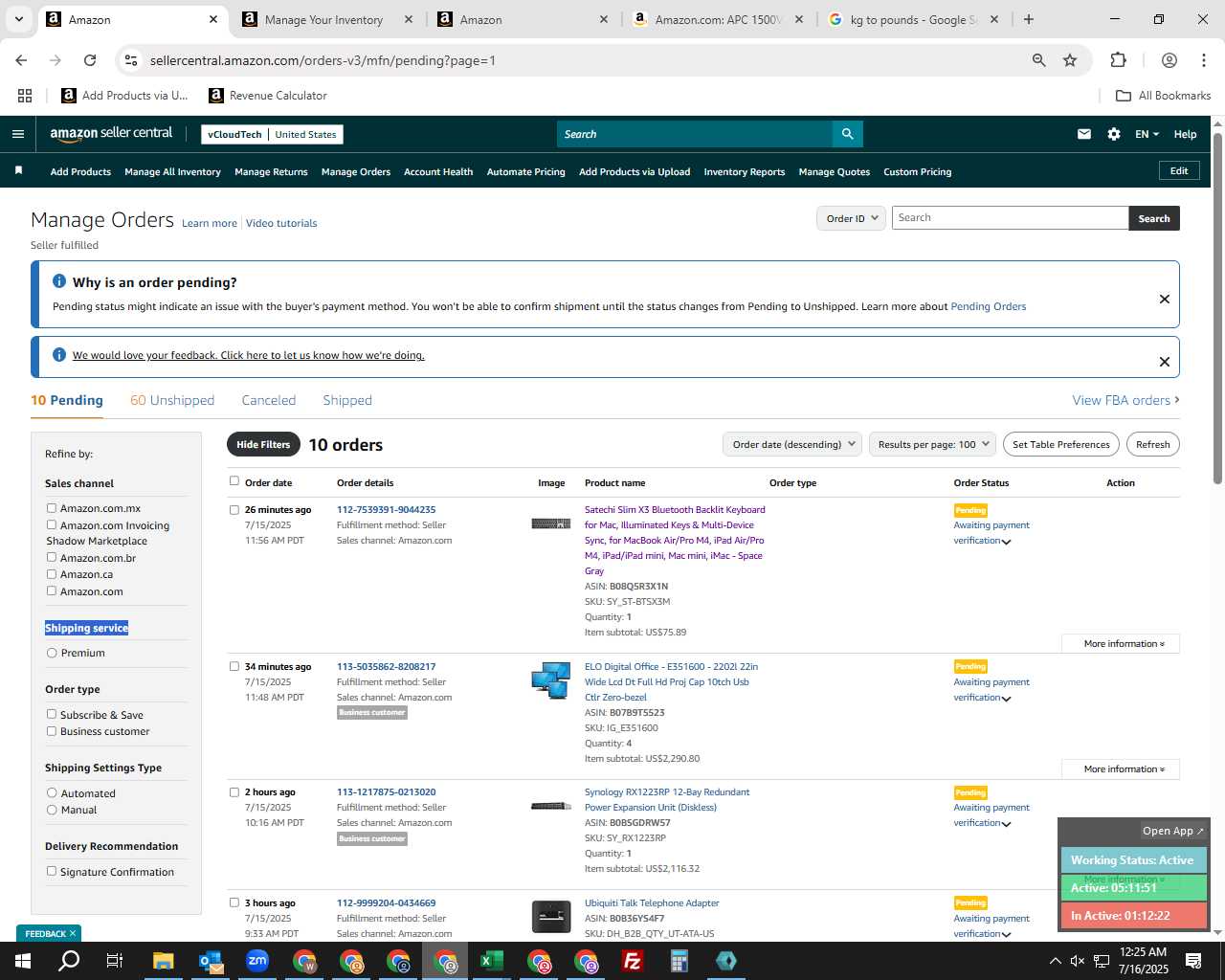Open the bookmarks apps grid icon

[25, 96]
